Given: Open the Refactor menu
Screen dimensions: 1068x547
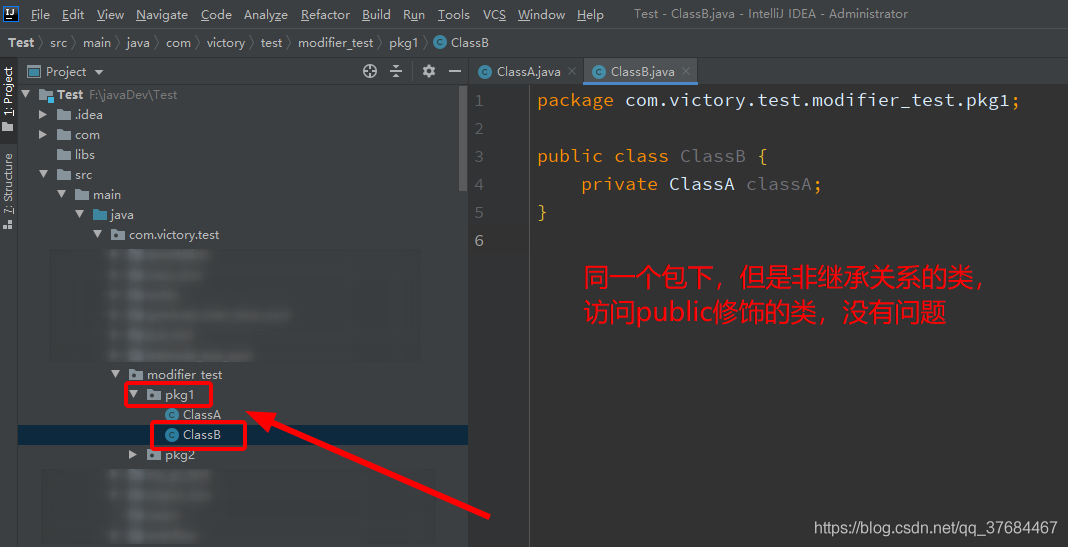Looking at the screenshot, I should click(x=325, y=14).
